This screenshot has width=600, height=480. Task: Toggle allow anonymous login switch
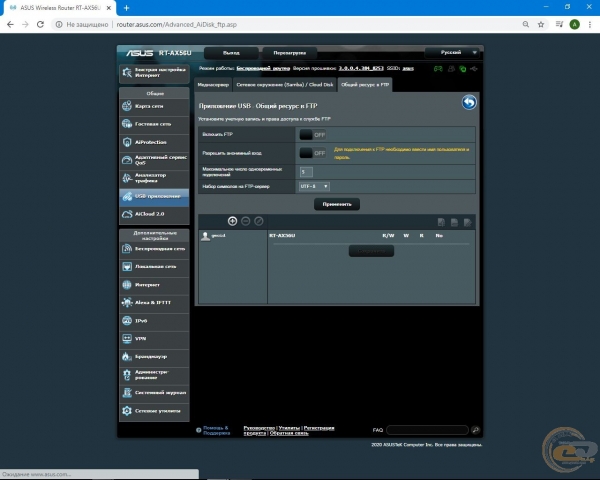click(x=312, y=153)
